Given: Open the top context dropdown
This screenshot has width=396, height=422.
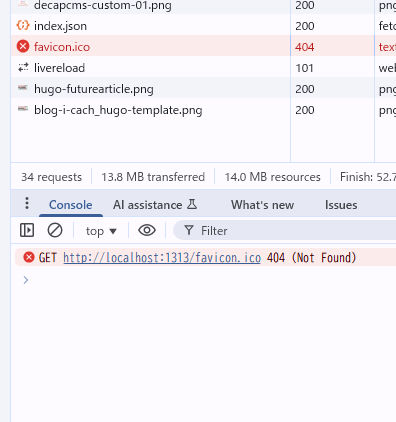Looking at the screenshot, I should pyautogui.click(x=101, y=231).
